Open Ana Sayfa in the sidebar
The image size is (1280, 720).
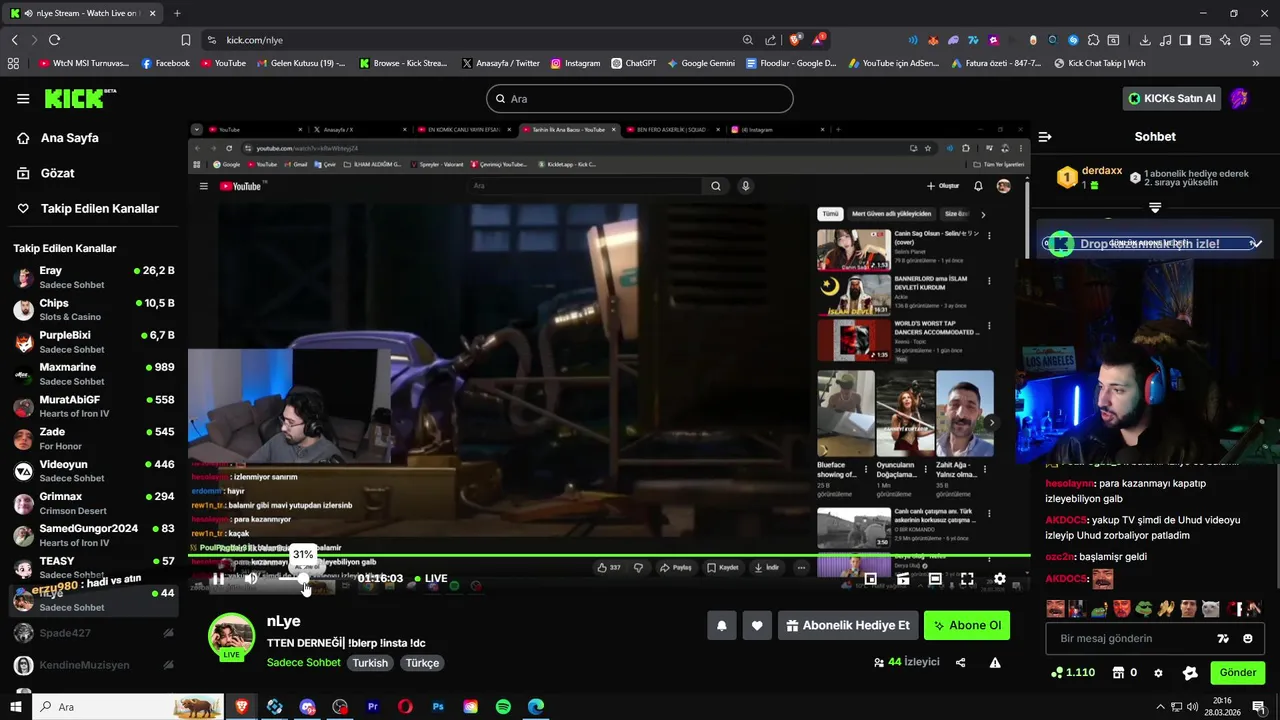[x=69, y=138]
